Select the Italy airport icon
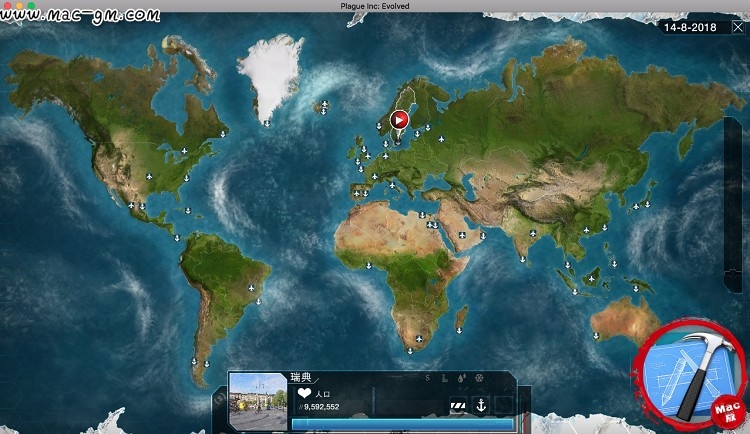The image size is (750, 434). click(392, 186)
